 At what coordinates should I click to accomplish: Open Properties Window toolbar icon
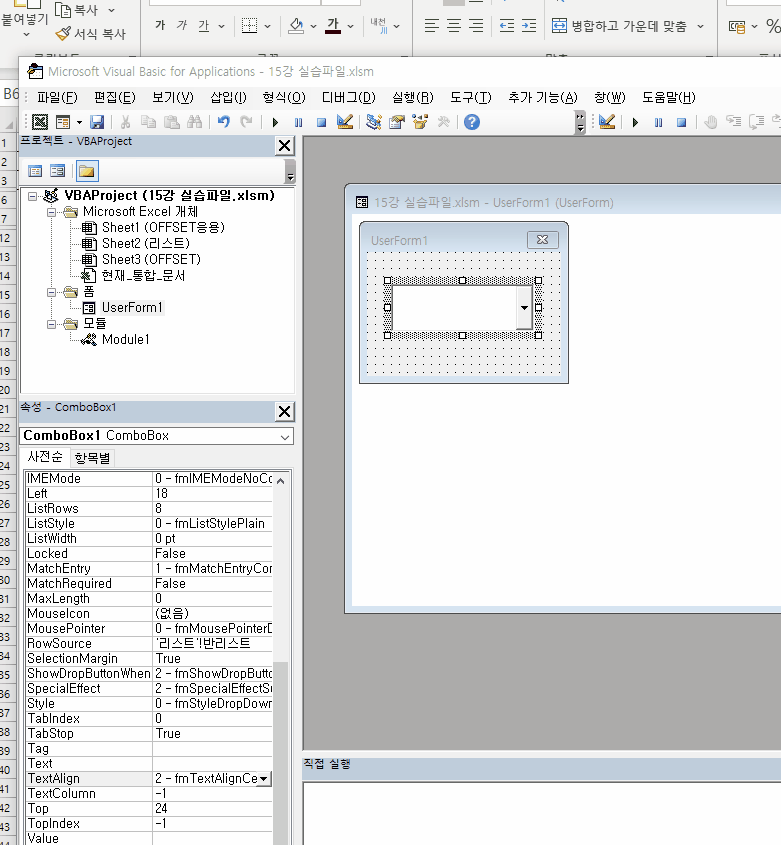[x=397, y=122]
